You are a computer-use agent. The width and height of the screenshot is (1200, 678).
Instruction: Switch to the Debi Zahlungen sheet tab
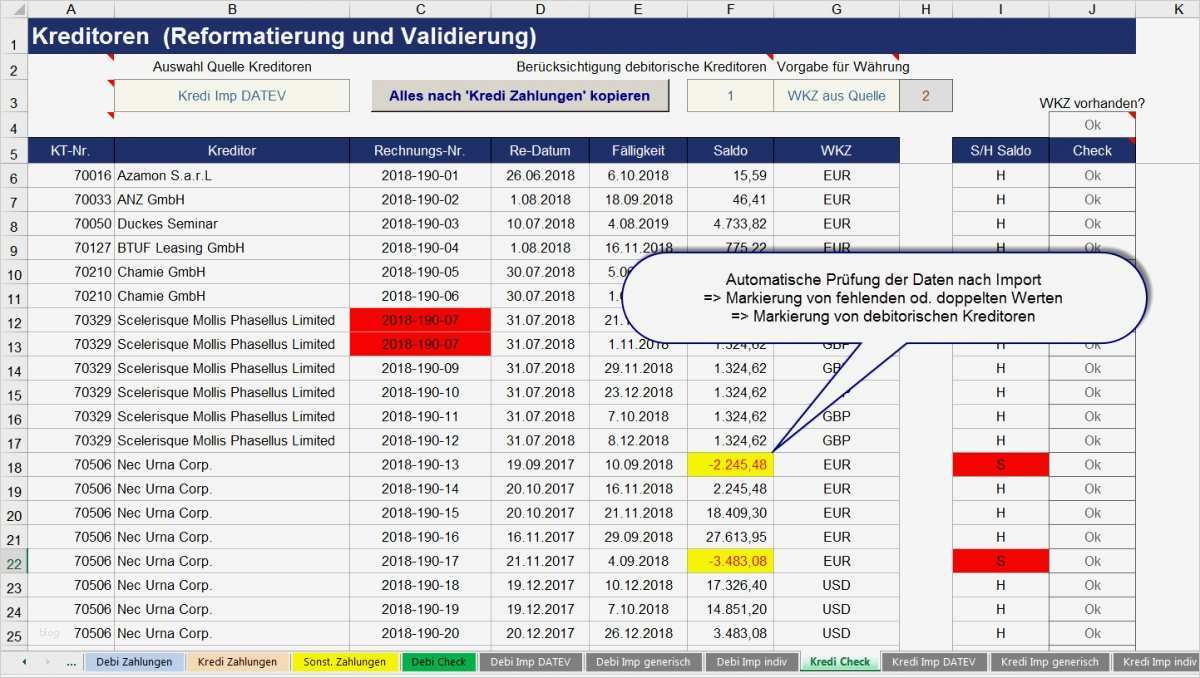pos(134,662)
